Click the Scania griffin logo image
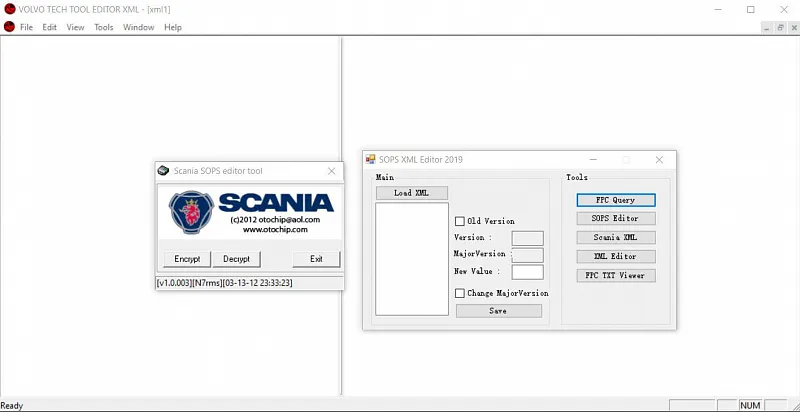 point(191,212)
